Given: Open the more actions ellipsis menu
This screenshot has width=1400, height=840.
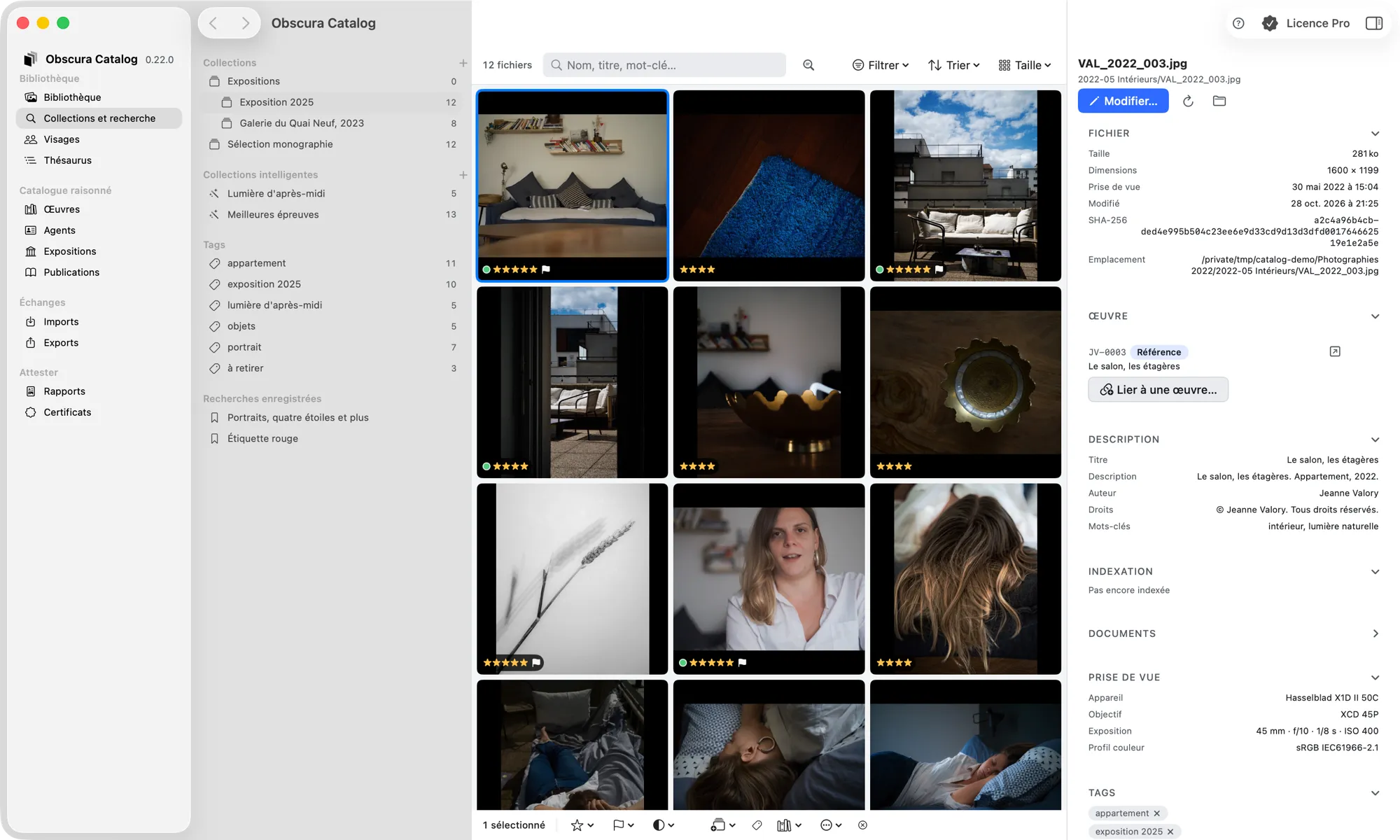Looking at the screenshot, I should (x=831, y=825).
